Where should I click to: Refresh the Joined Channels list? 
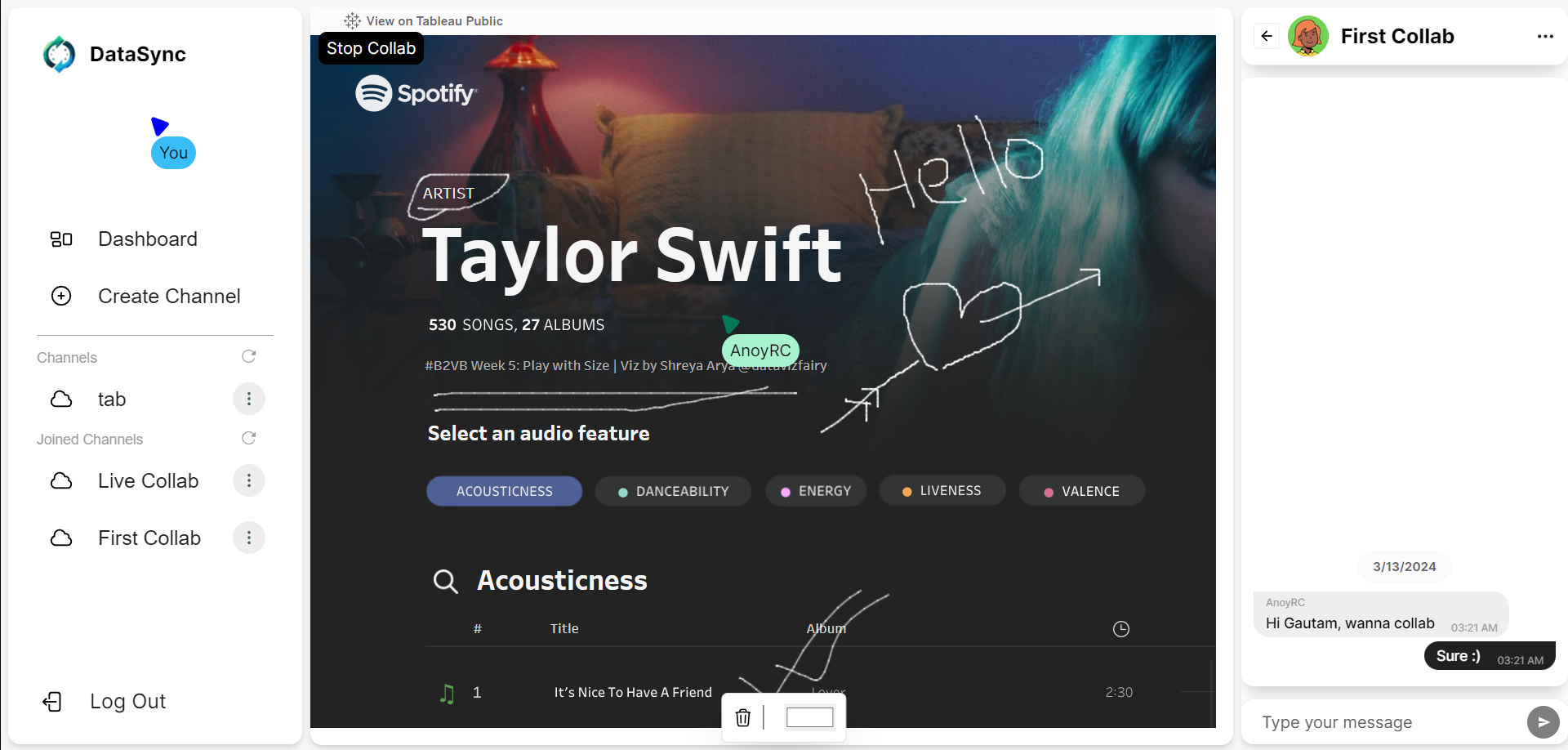point(249,439)
